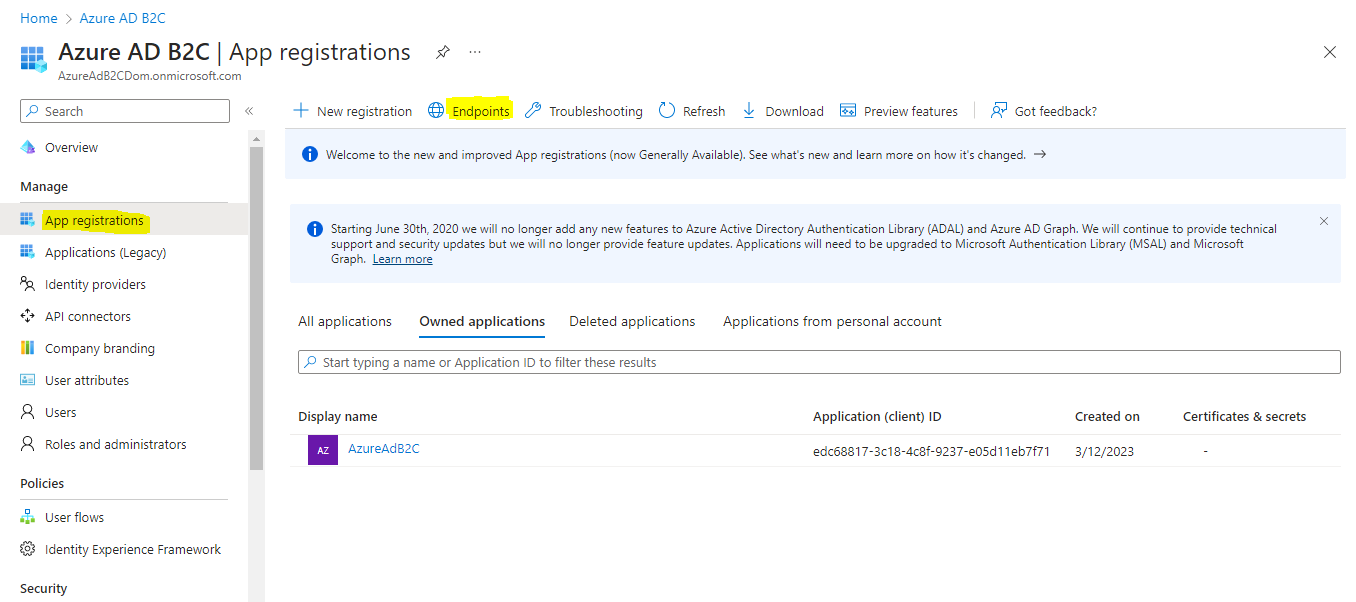Click the Identity Experience Framework gear icon
1356x602 pixels.
coord(28,549)
